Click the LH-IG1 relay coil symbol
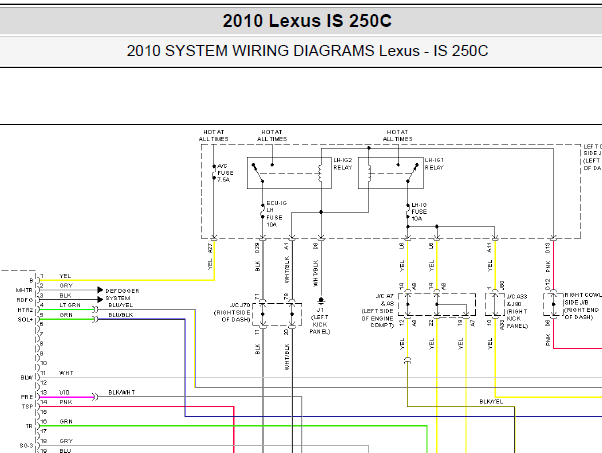Screen dimensions: 602x453 [369, 173]
